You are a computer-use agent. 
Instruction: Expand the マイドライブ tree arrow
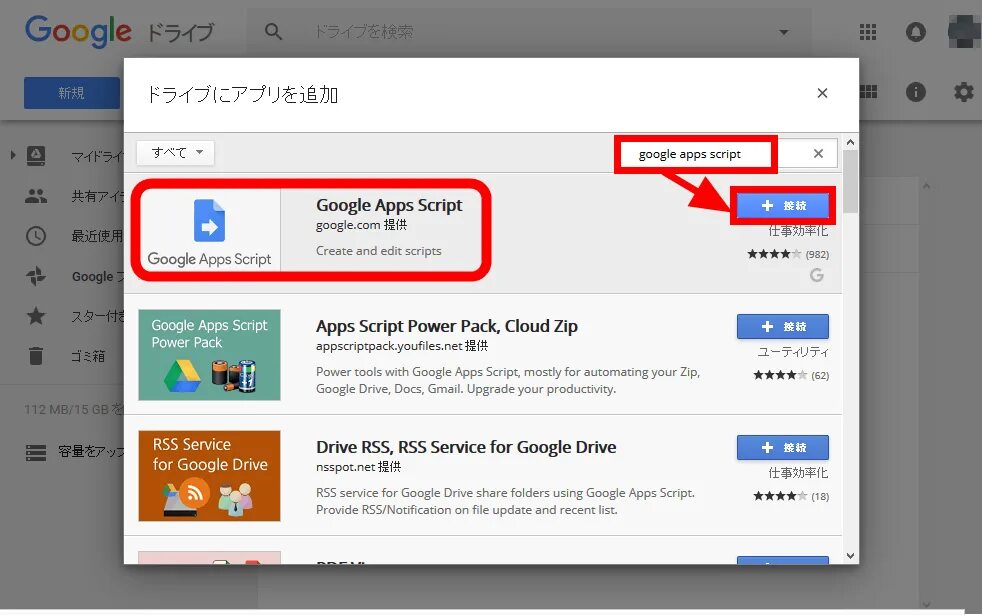13,155
